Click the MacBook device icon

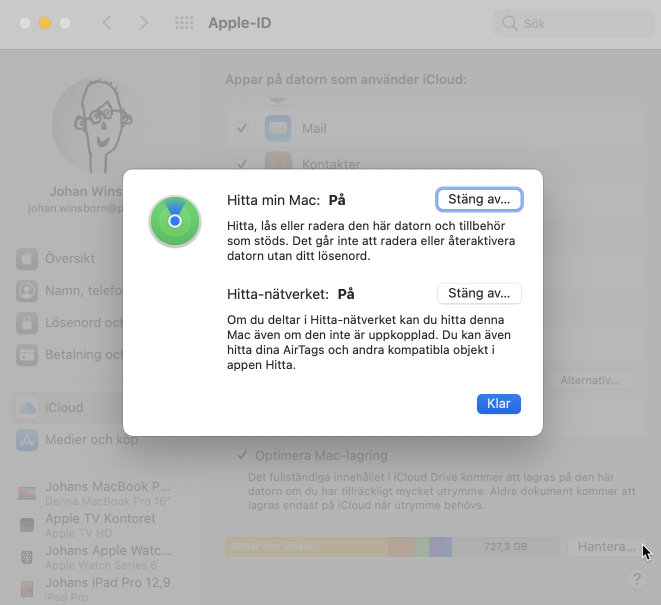click(x=27, y=493)
